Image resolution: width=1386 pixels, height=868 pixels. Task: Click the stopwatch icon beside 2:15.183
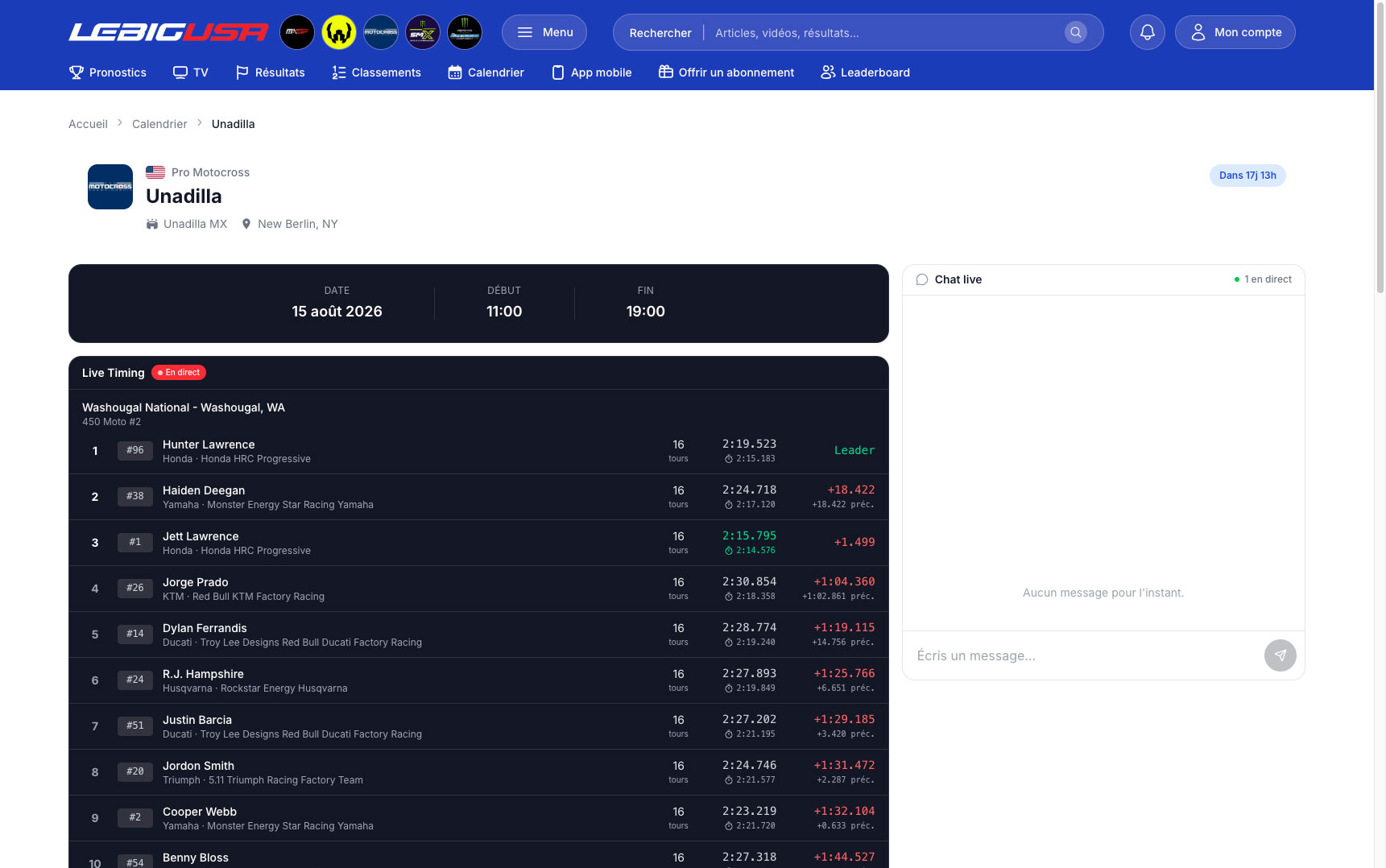click(729, 459)
